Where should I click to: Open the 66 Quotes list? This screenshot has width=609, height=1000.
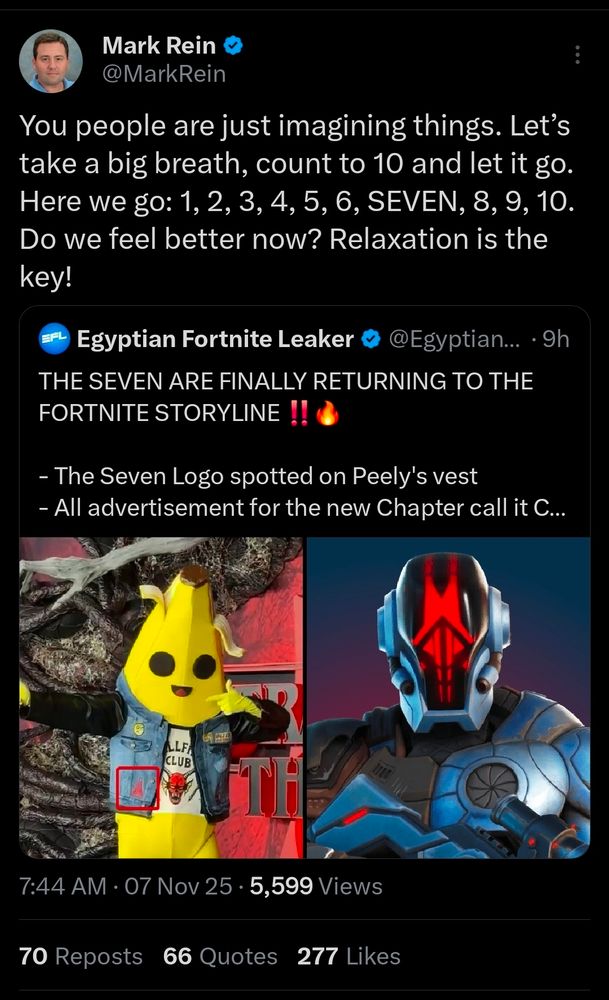(218, 957)
